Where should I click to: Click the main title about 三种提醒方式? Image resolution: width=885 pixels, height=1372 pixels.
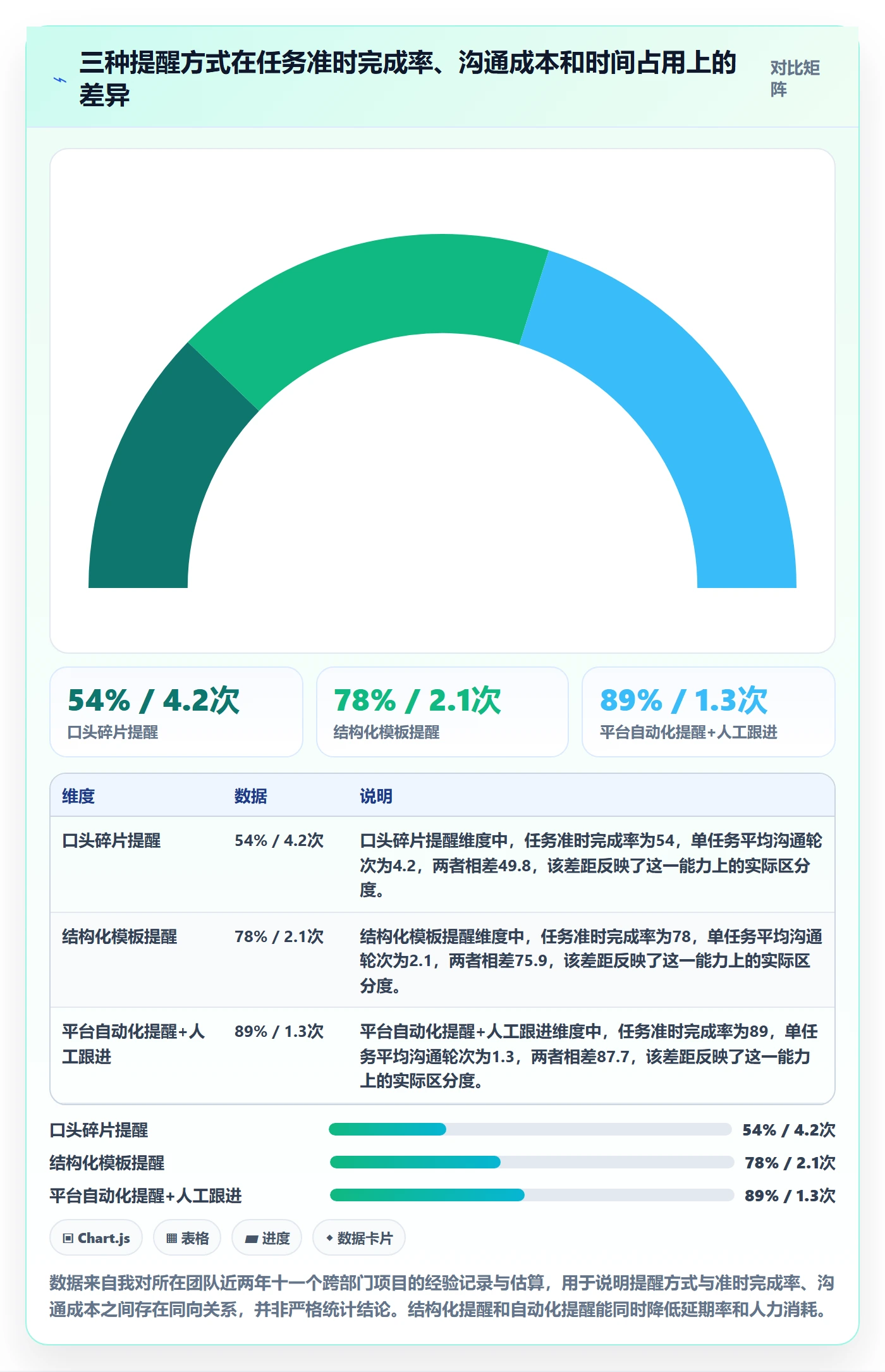pos(408,79)
